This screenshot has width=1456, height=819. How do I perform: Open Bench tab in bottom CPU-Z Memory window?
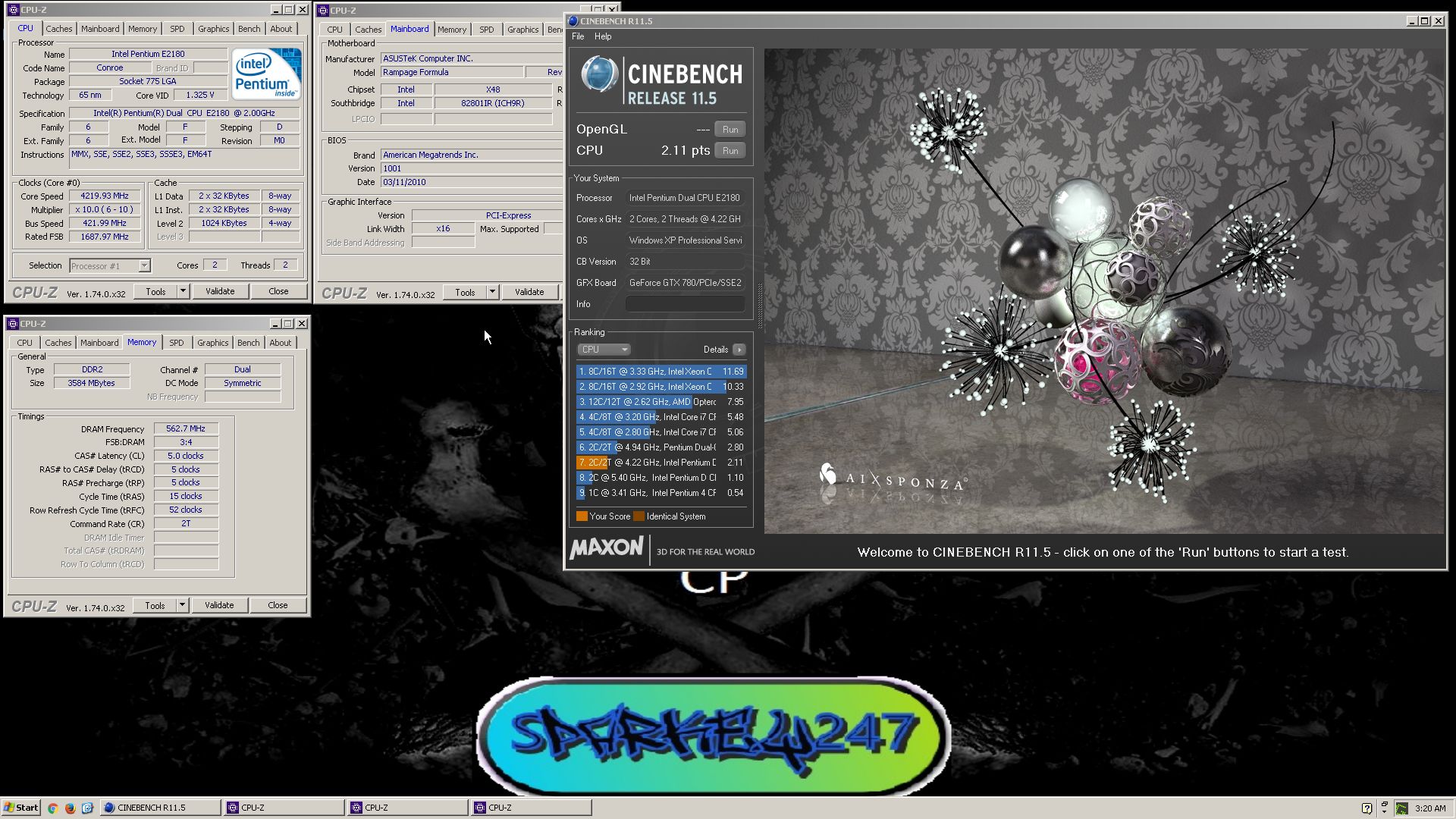[248, 343]
